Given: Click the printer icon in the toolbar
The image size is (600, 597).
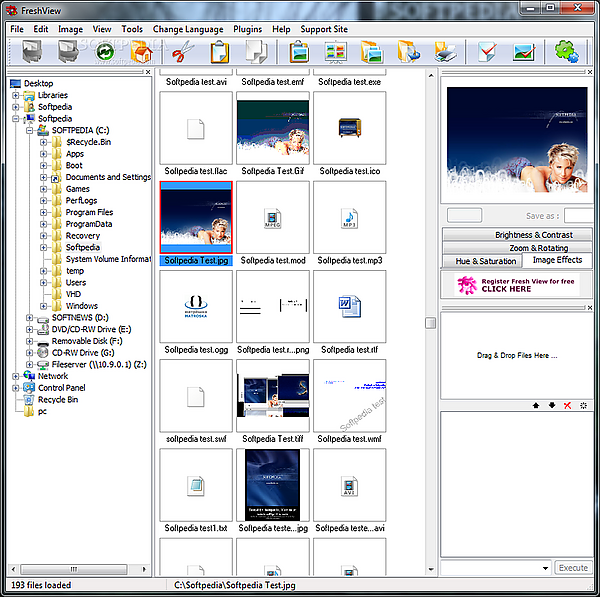Looking at the screenshot, I should [445, 53].
